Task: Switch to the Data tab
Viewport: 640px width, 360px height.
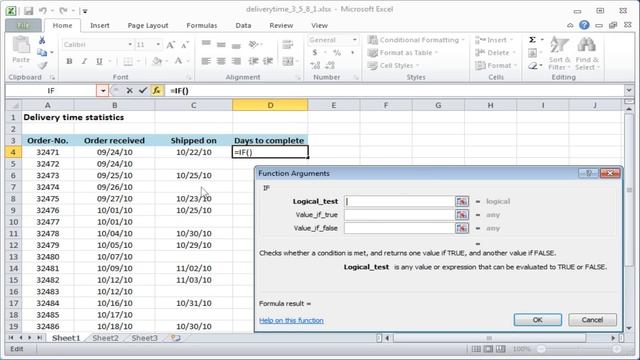Action: (x=243, y=25)
